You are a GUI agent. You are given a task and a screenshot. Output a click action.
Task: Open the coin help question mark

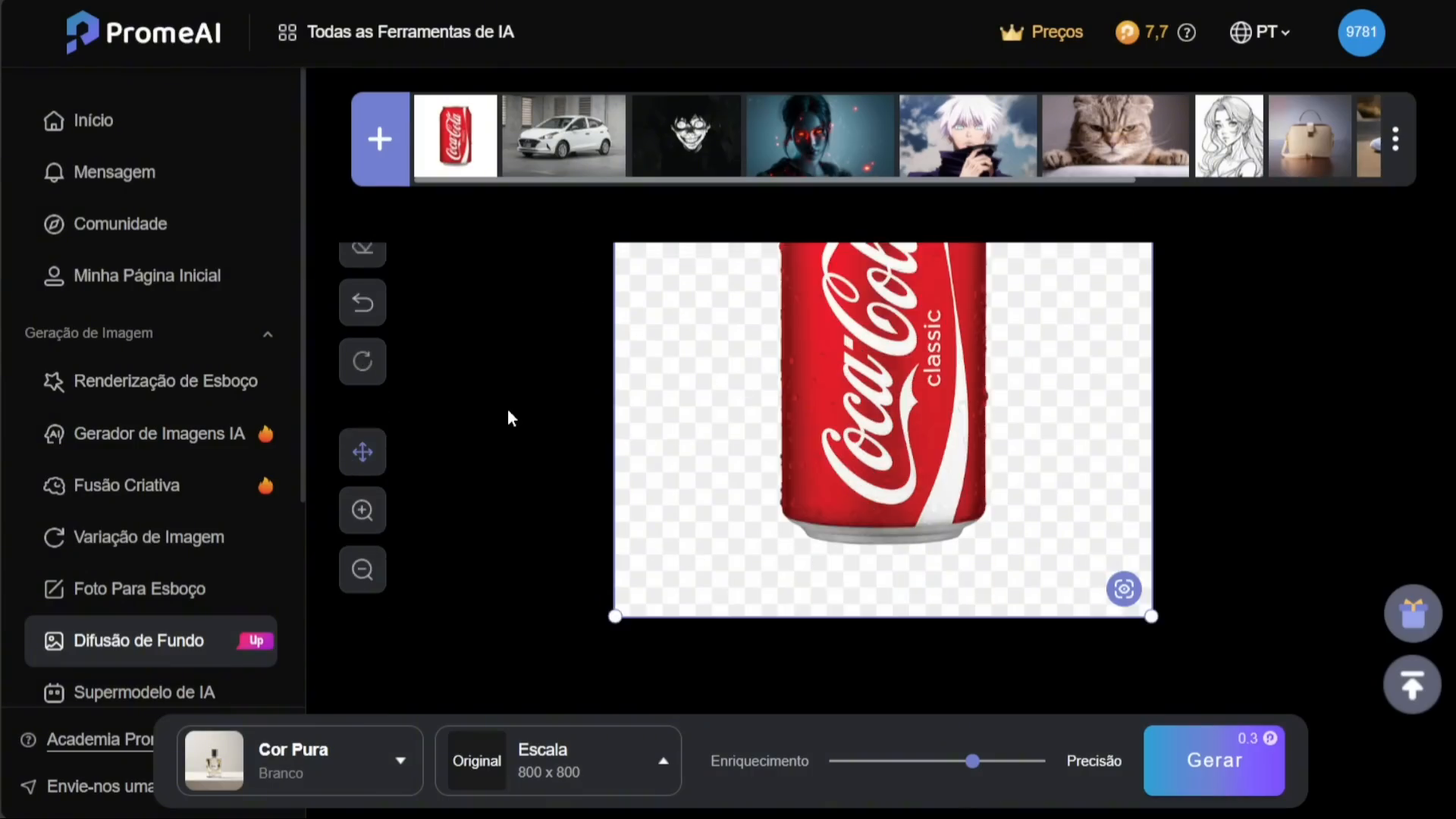tap(1187, 33)
